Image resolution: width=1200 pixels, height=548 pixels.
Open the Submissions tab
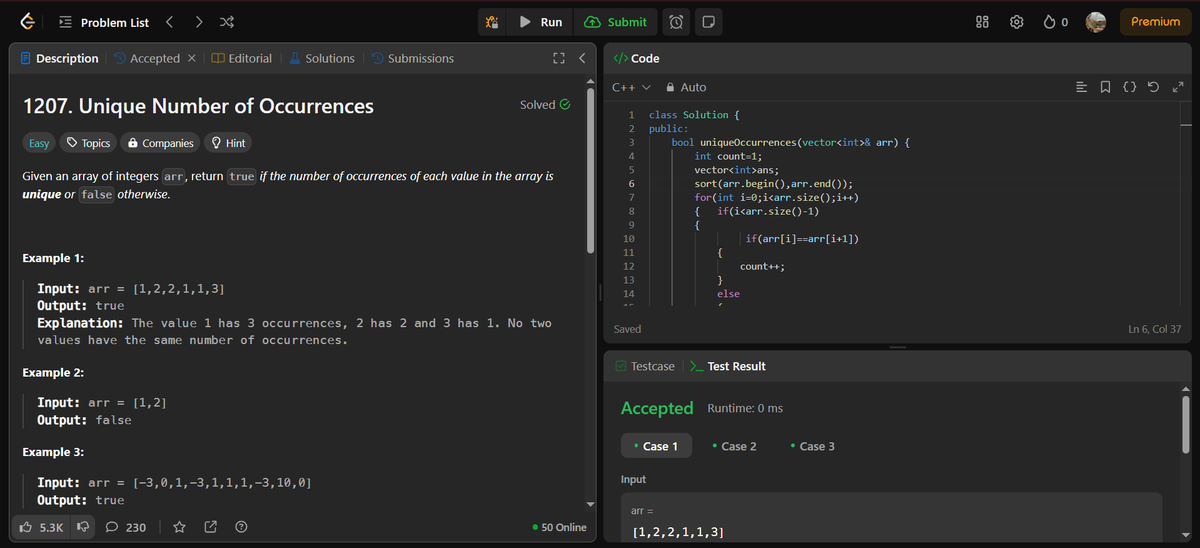[412, 59]
